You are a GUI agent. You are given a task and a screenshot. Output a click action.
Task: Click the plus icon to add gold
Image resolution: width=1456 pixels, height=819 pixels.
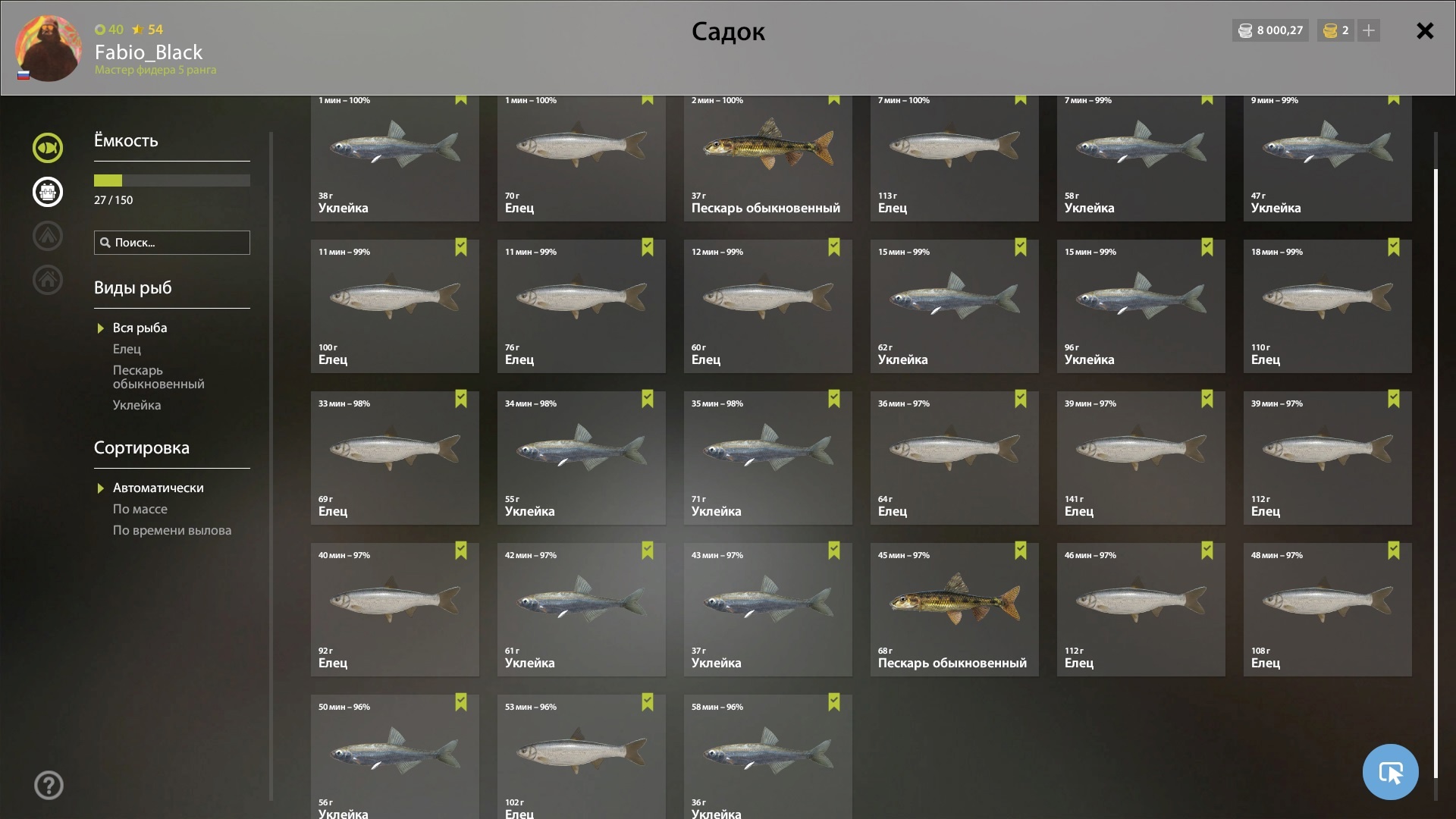point(1368,30)
